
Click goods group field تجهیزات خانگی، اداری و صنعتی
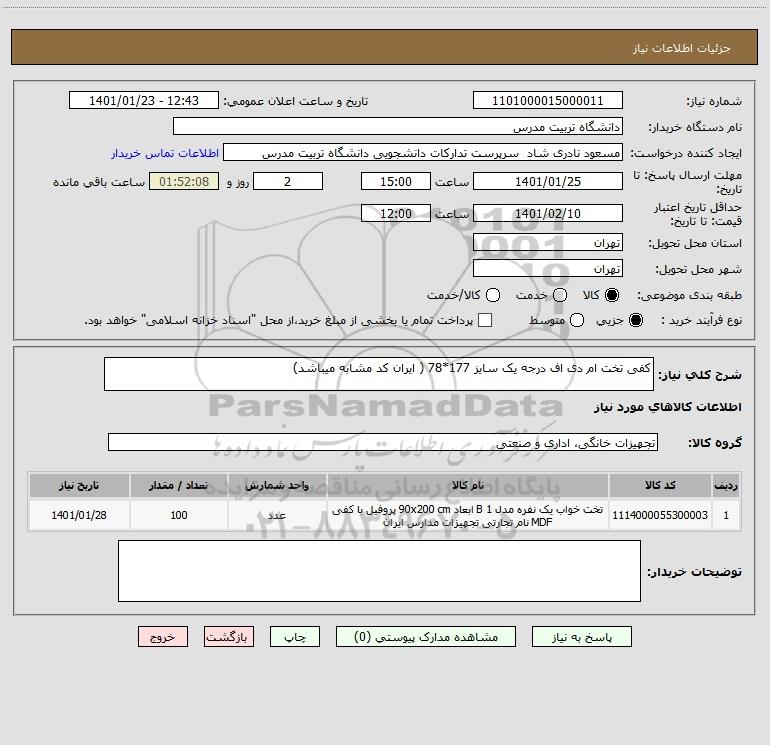tap(383, 442)
